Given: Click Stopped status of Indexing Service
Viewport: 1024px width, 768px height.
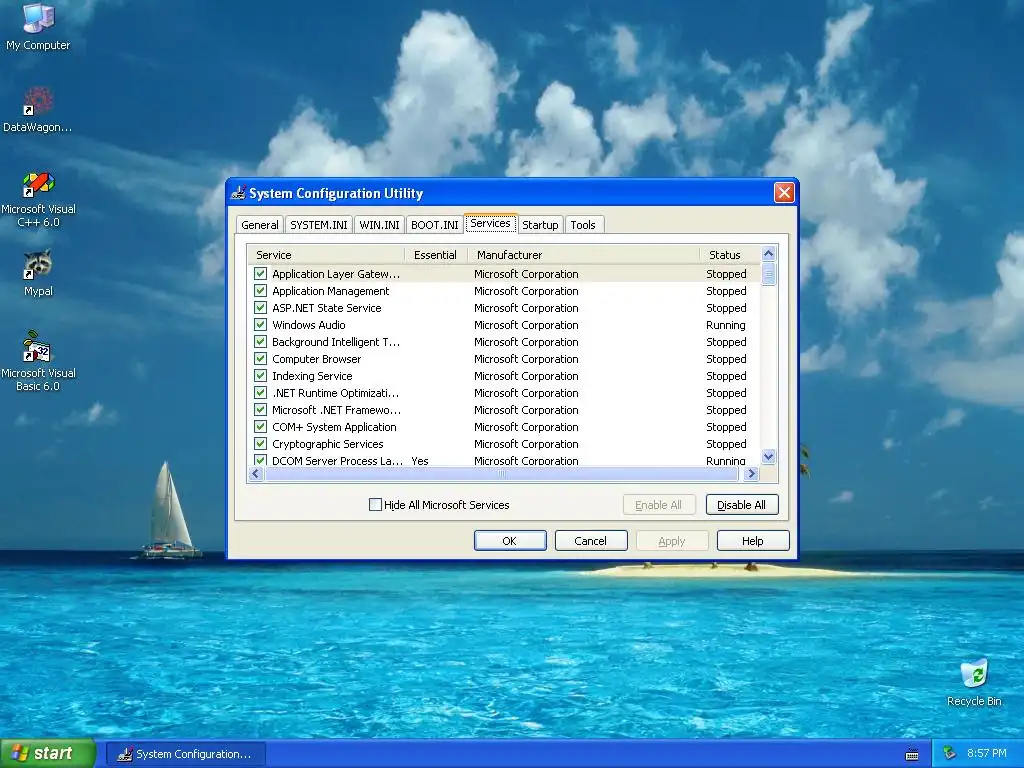Looking at the screenshot, I should [x=726, y=376].
